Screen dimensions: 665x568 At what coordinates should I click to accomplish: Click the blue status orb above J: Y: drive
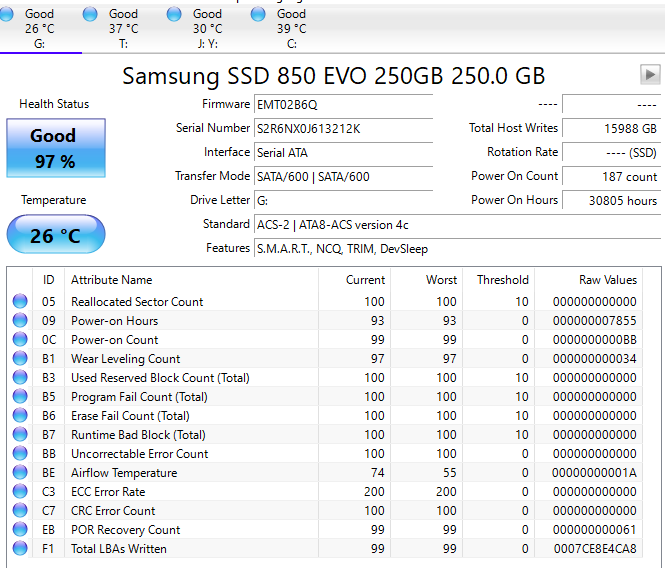(174, 14)
